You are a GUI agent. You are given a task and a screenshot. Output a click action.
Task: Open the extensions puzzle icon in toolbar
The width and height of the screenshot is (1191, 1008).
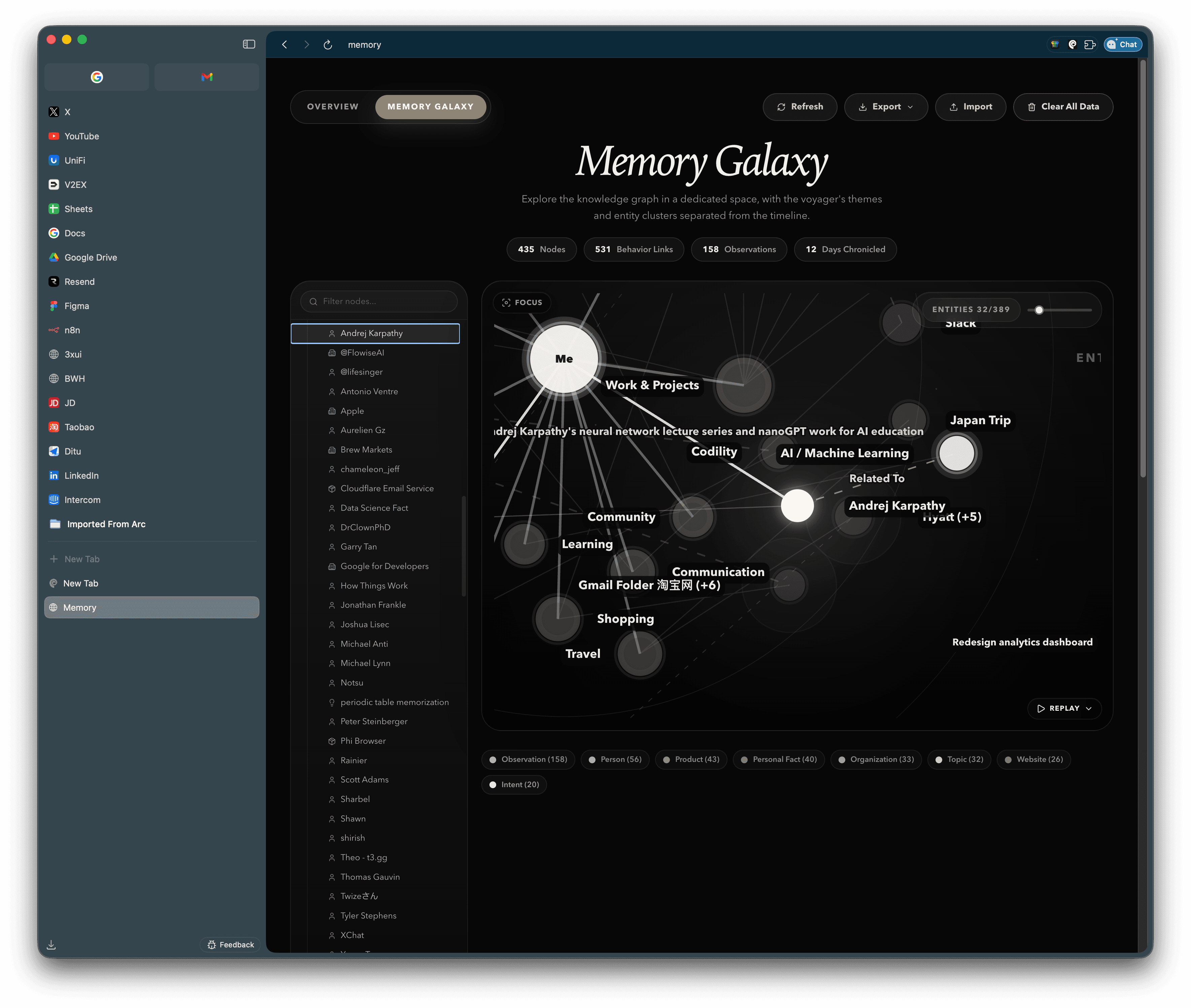pos(1090,44)
